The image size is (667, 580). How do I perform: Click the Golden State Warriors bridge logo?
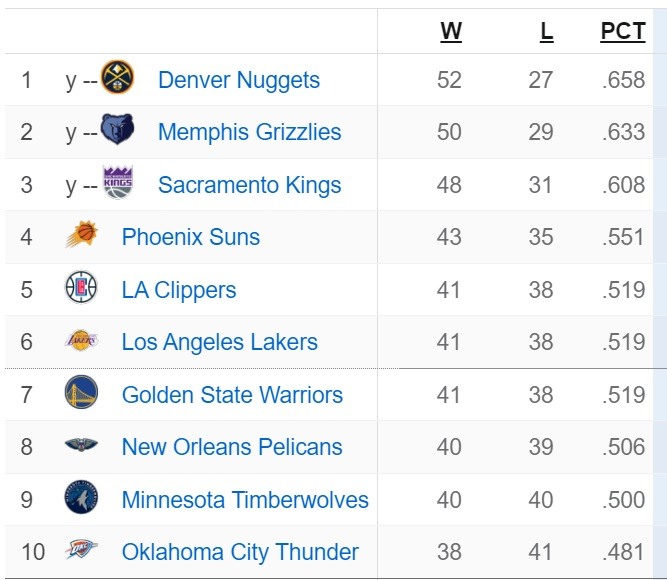(x=81, y=392)
